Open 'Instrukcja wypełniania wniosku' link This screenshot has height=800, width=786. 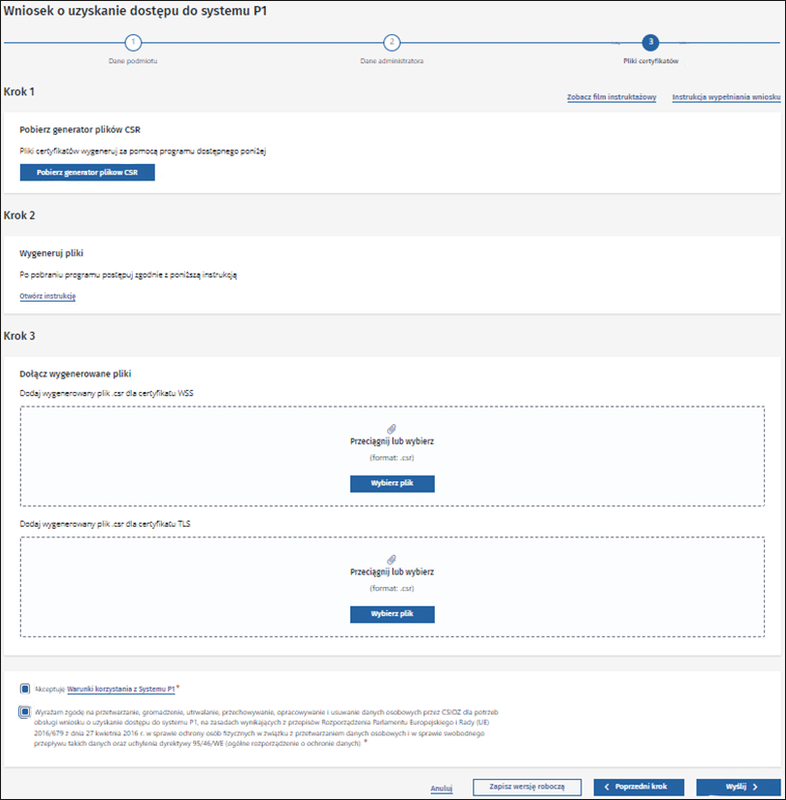(726, 97)
